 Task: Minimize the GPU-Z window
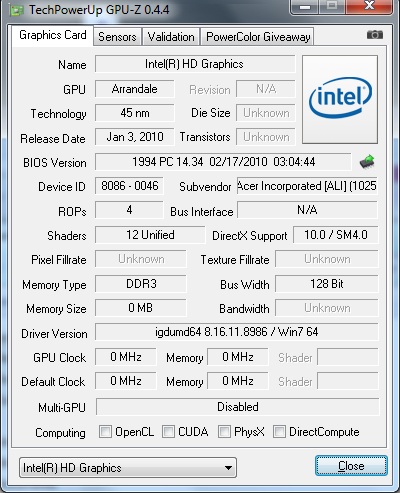tap(305, 7)
